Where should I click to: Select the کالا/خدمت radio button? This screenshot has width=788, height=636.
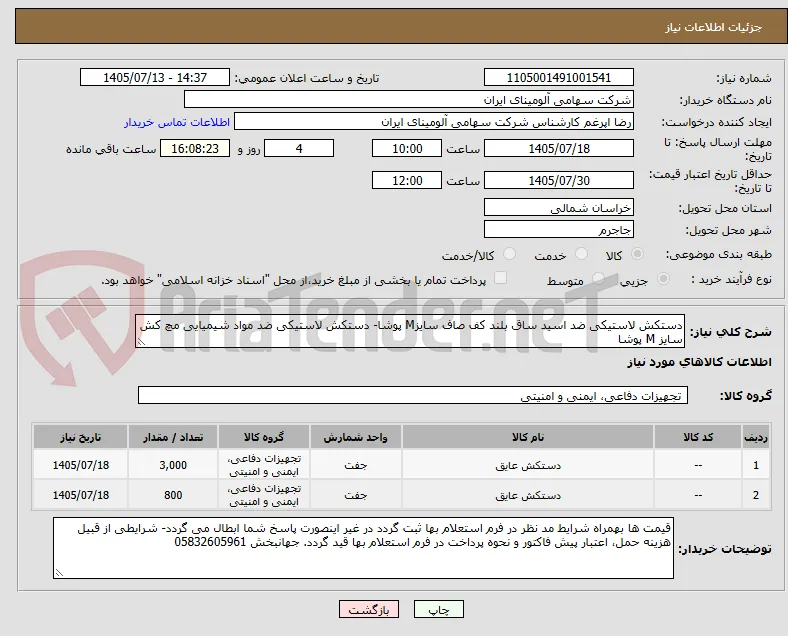pyautogui.click(x=510, y=254)
